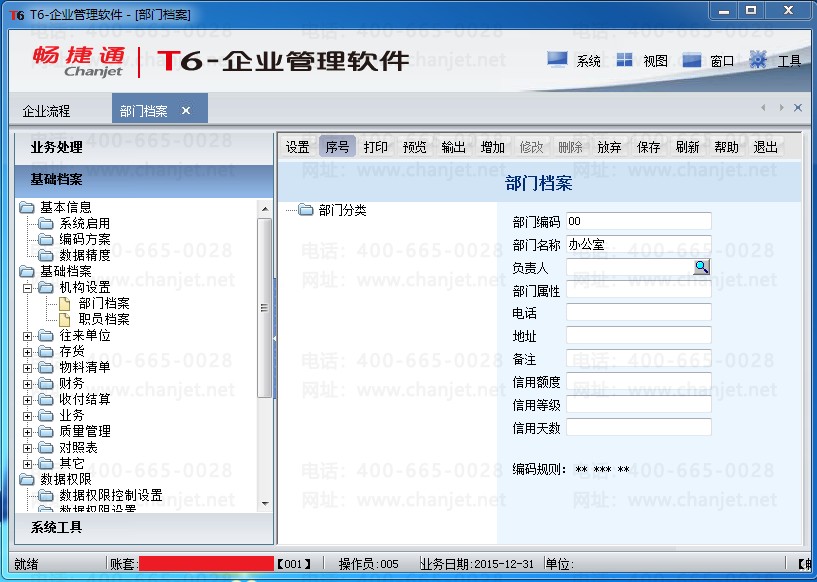
Task: Click 刷新 in the toolbar
Action: coord(687,147)
